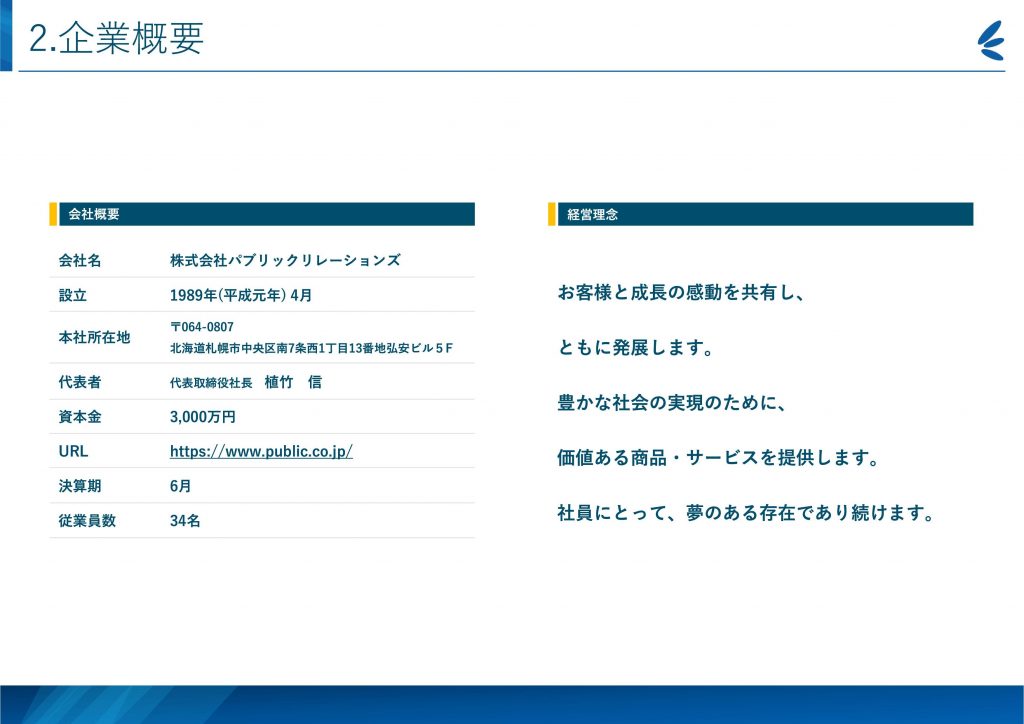Select postal code 〒064-0807
The width and height of the screenshot is (1024, 724).
[202, 327]
